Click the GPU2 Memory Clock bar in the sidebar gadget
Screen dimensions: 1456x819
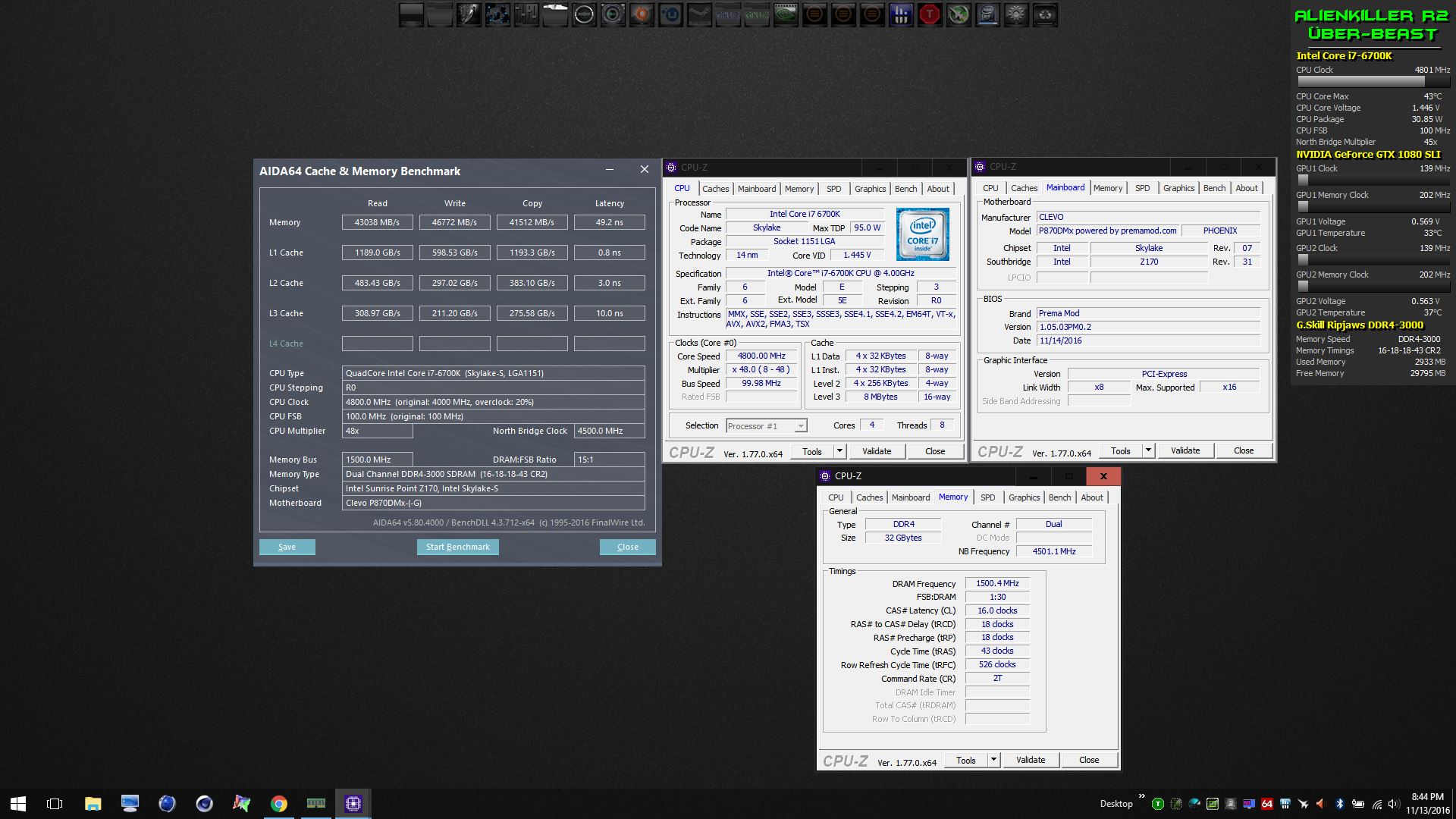(1373, 287)
